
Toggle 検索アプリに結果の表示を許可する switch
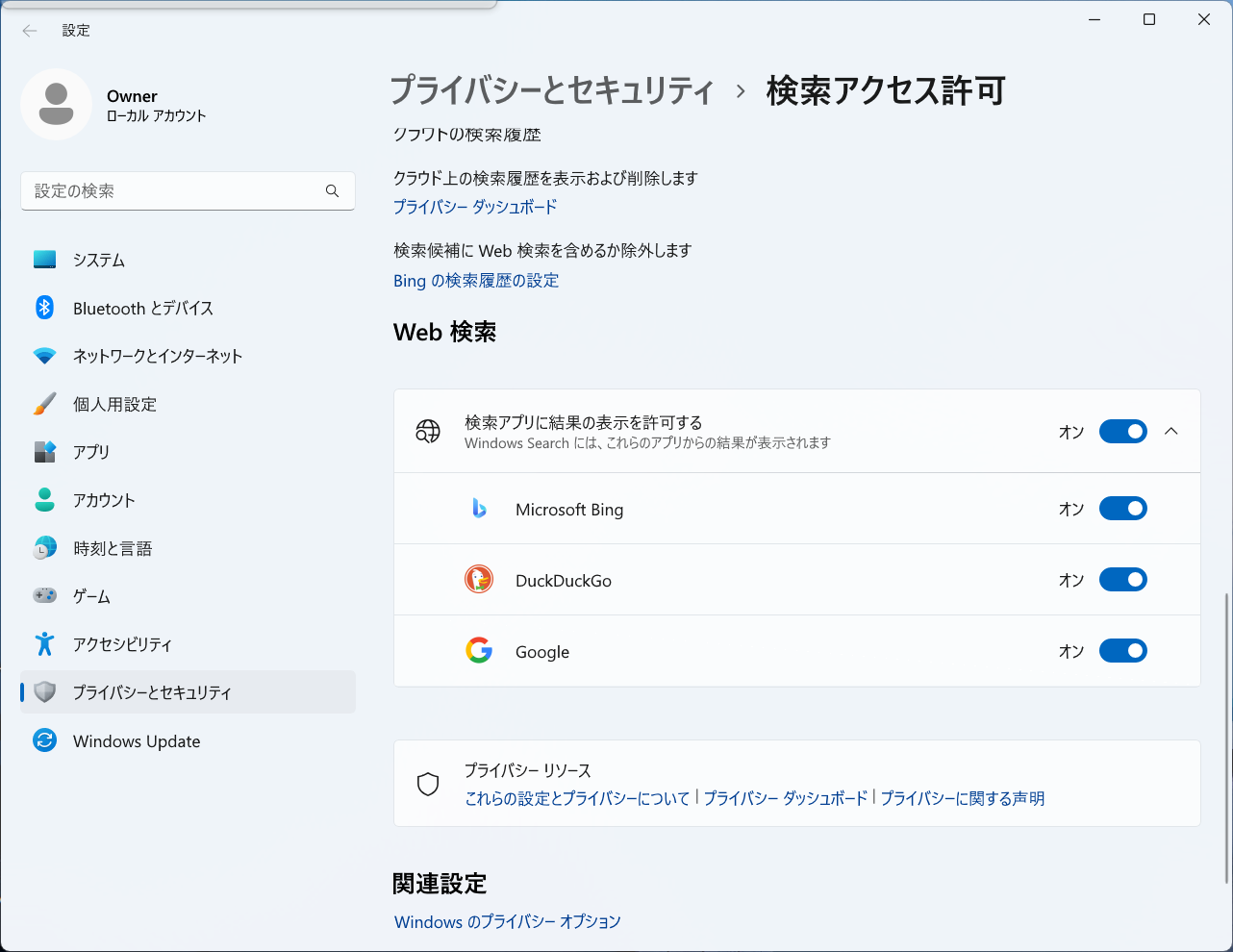(1122, 432)
